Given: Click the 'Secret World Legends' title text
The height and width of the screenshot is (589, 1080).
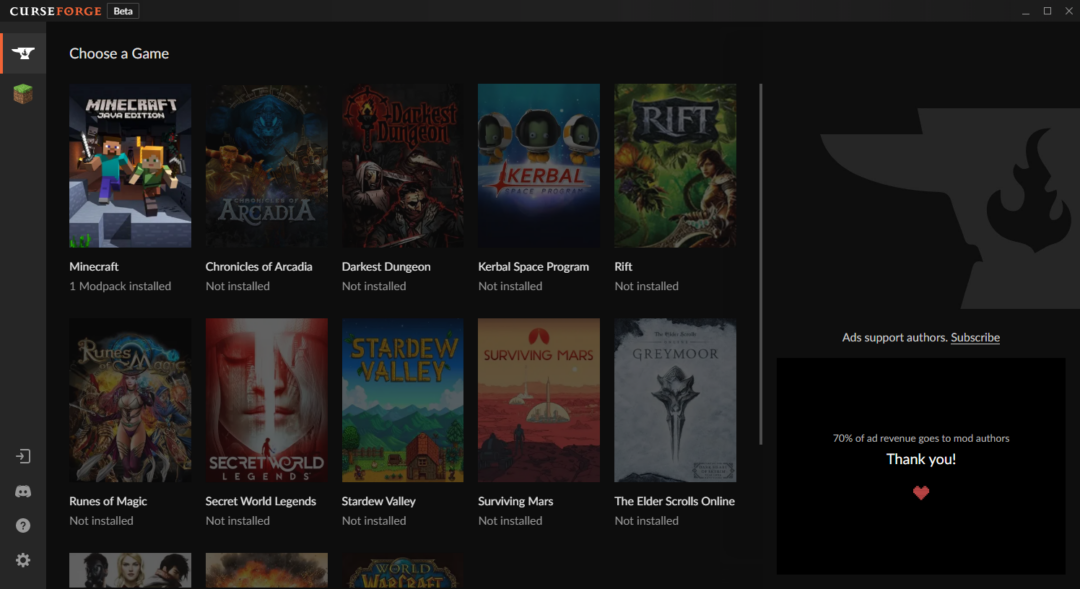Looking at the screenshot, I should tap(260, 501).
